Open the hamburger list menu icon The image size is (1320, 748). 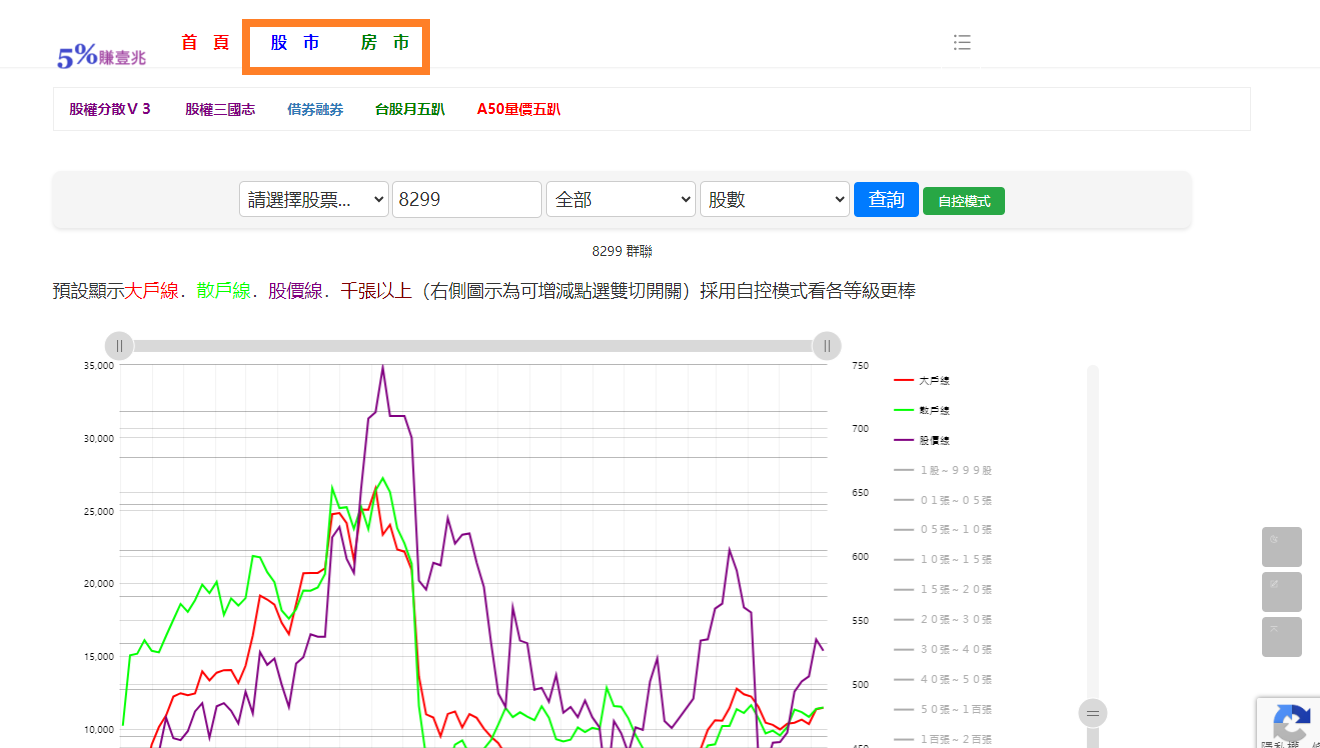(x=962, y=42)
